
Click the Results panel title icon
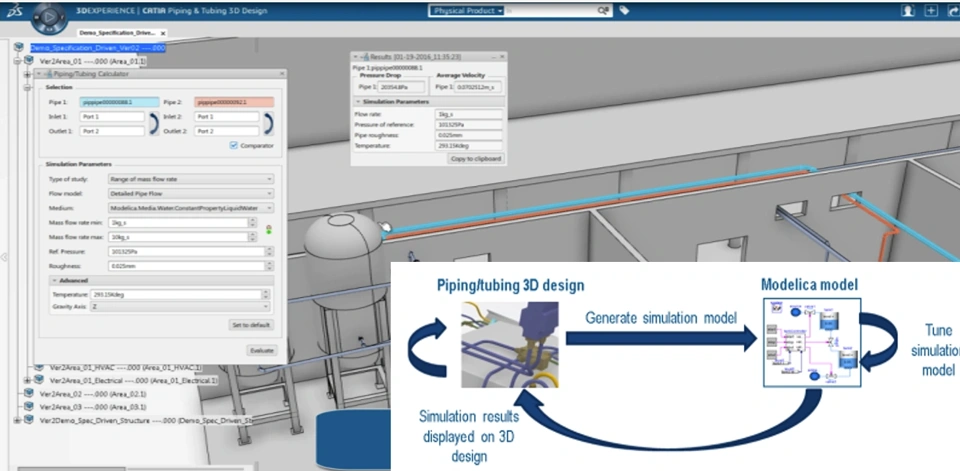click(366, 56)
